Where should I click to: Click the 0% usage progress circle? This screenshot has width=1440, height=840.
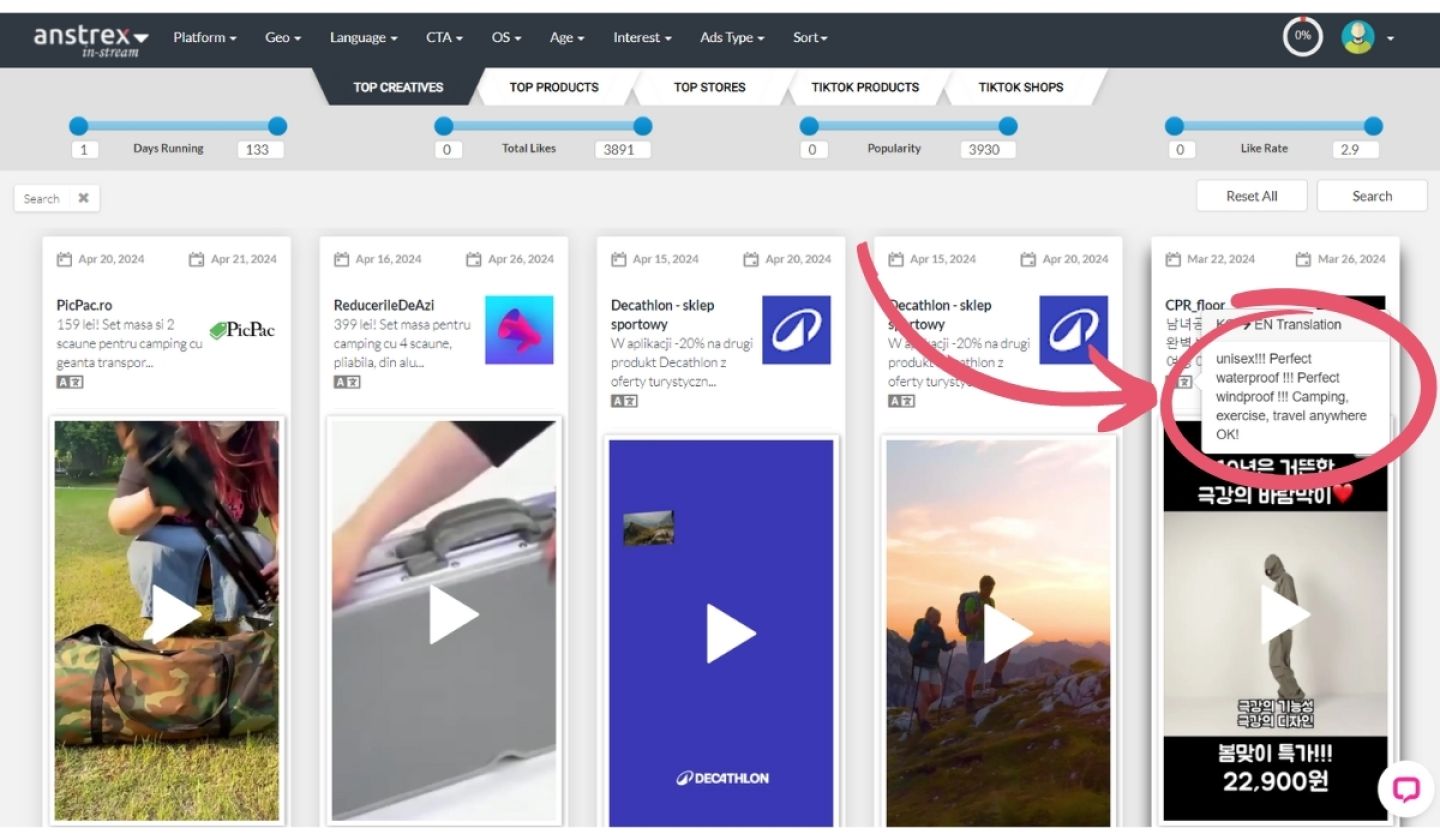(1302, 37)
